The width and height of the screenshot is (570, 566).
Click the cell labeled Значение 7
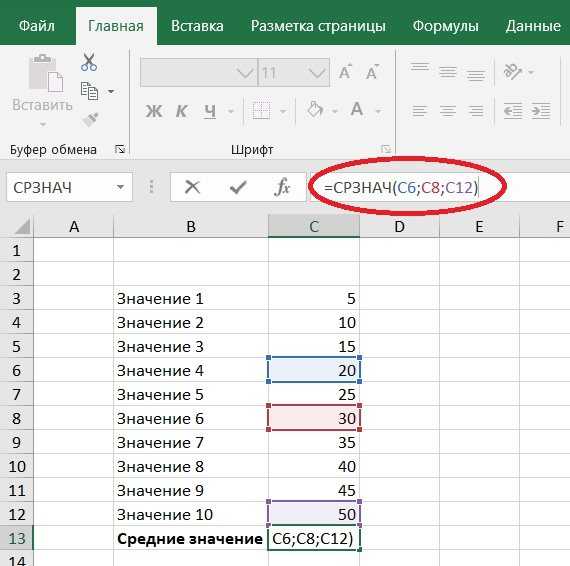[191, 442]
